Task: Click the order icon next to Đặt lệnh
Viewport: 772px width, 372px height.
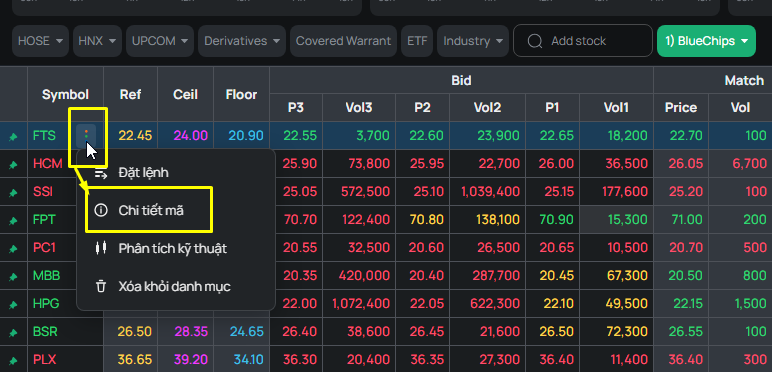Action: 100,173
